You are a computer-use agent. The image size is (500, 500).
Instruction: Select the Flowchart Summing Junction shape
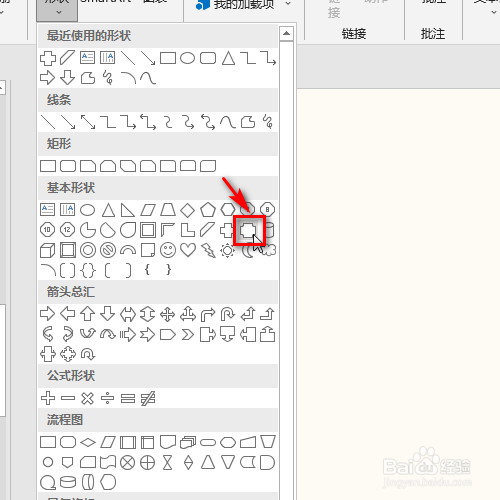[128, 462]
